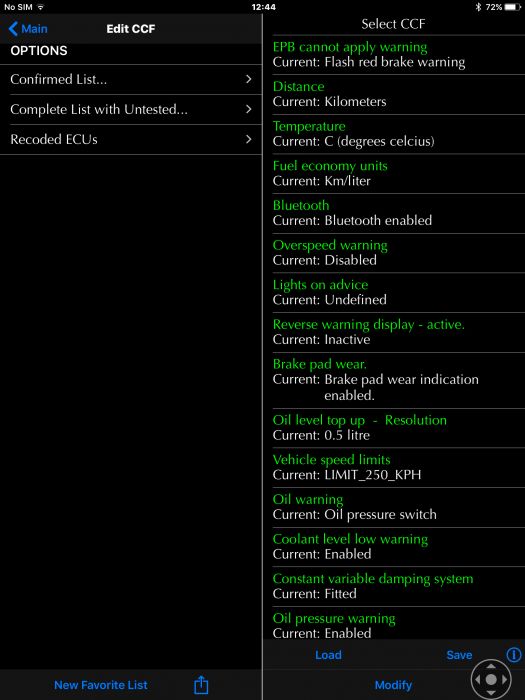Choose the Temperature units entry
This screenshot has width=525, height=700.
click(x=399, y=133)
